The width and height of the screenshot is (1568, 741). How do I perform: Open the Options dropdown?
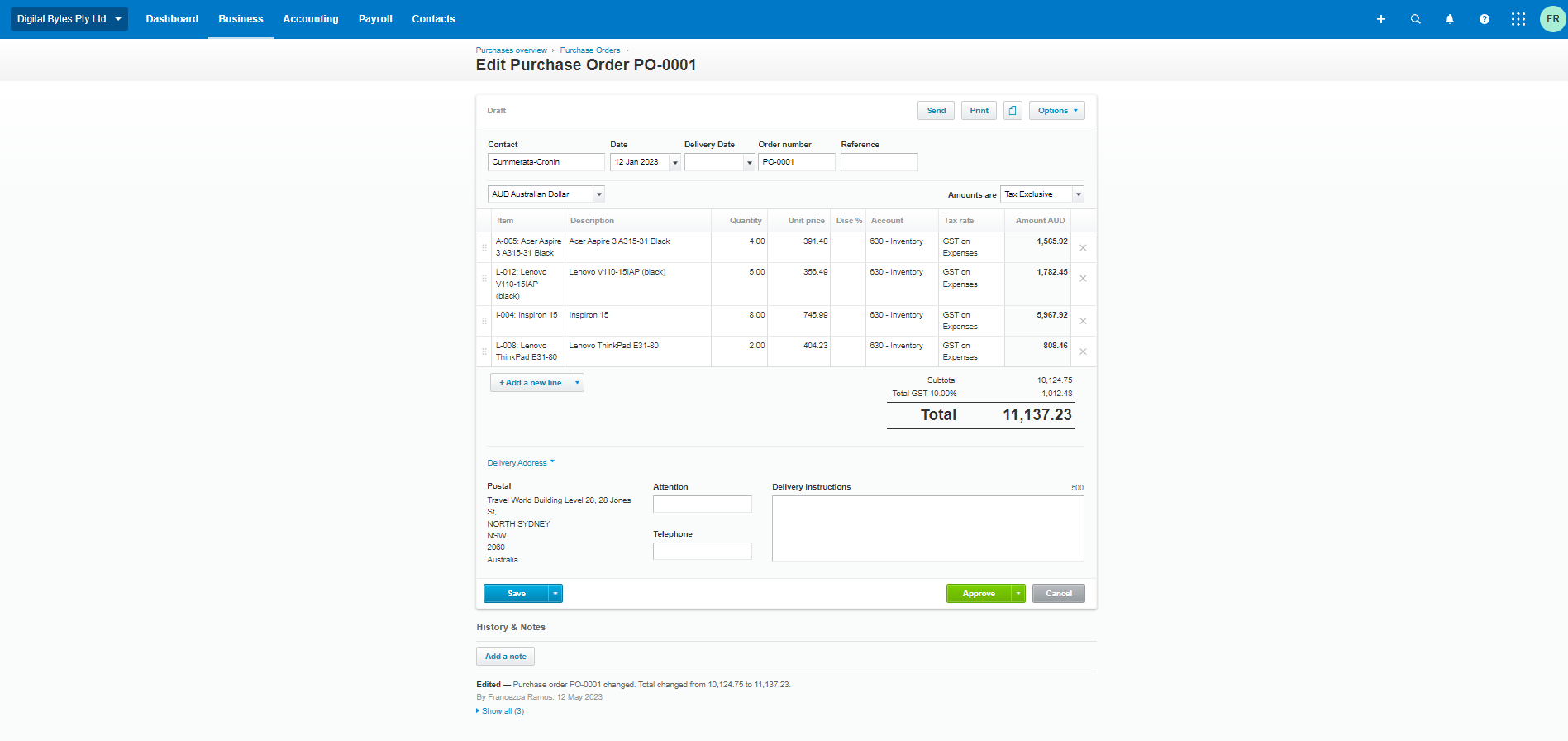(x=1056, y=111)
